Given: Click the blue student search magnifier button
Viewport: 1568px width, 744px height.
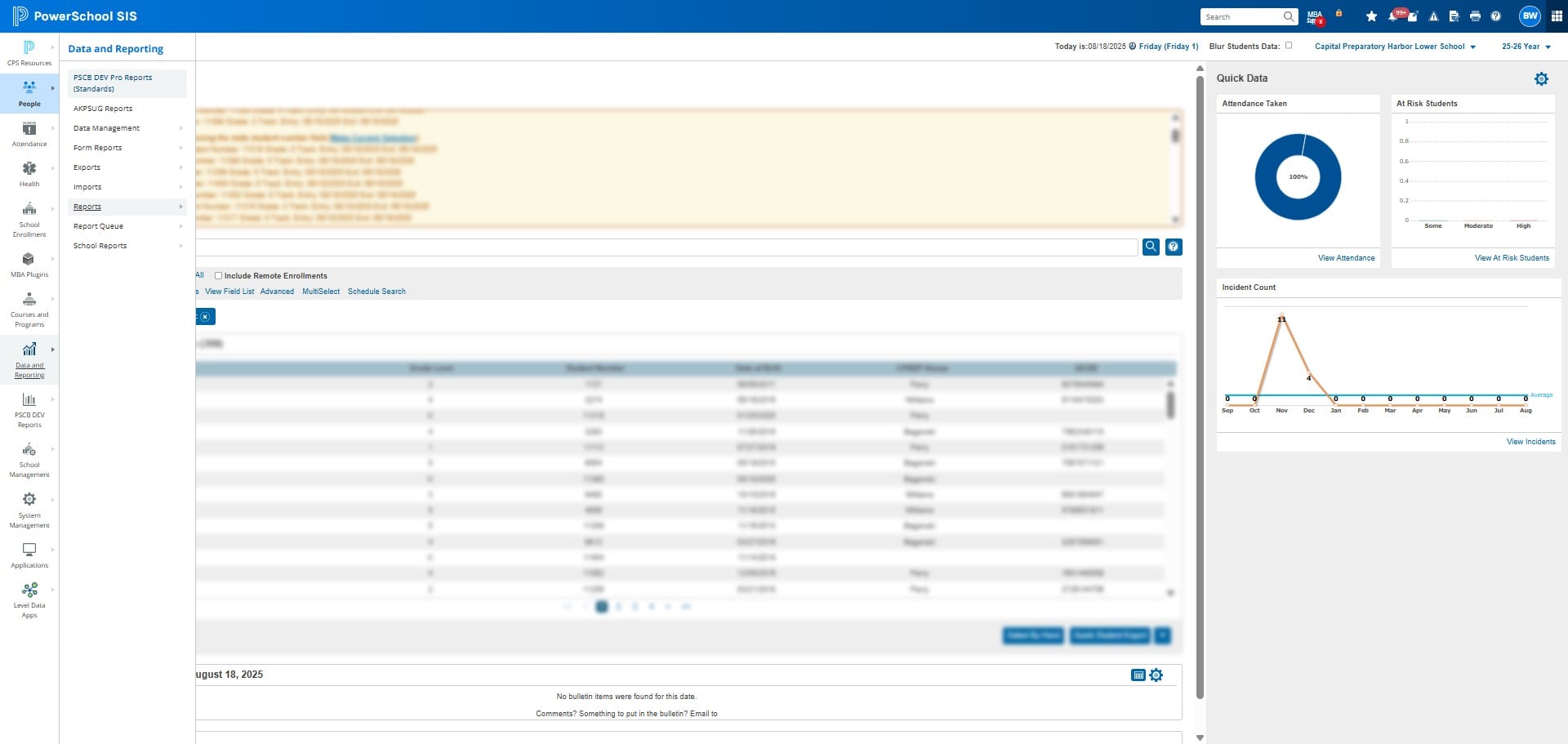Looking at the screenshot, I should point(1151,247).
